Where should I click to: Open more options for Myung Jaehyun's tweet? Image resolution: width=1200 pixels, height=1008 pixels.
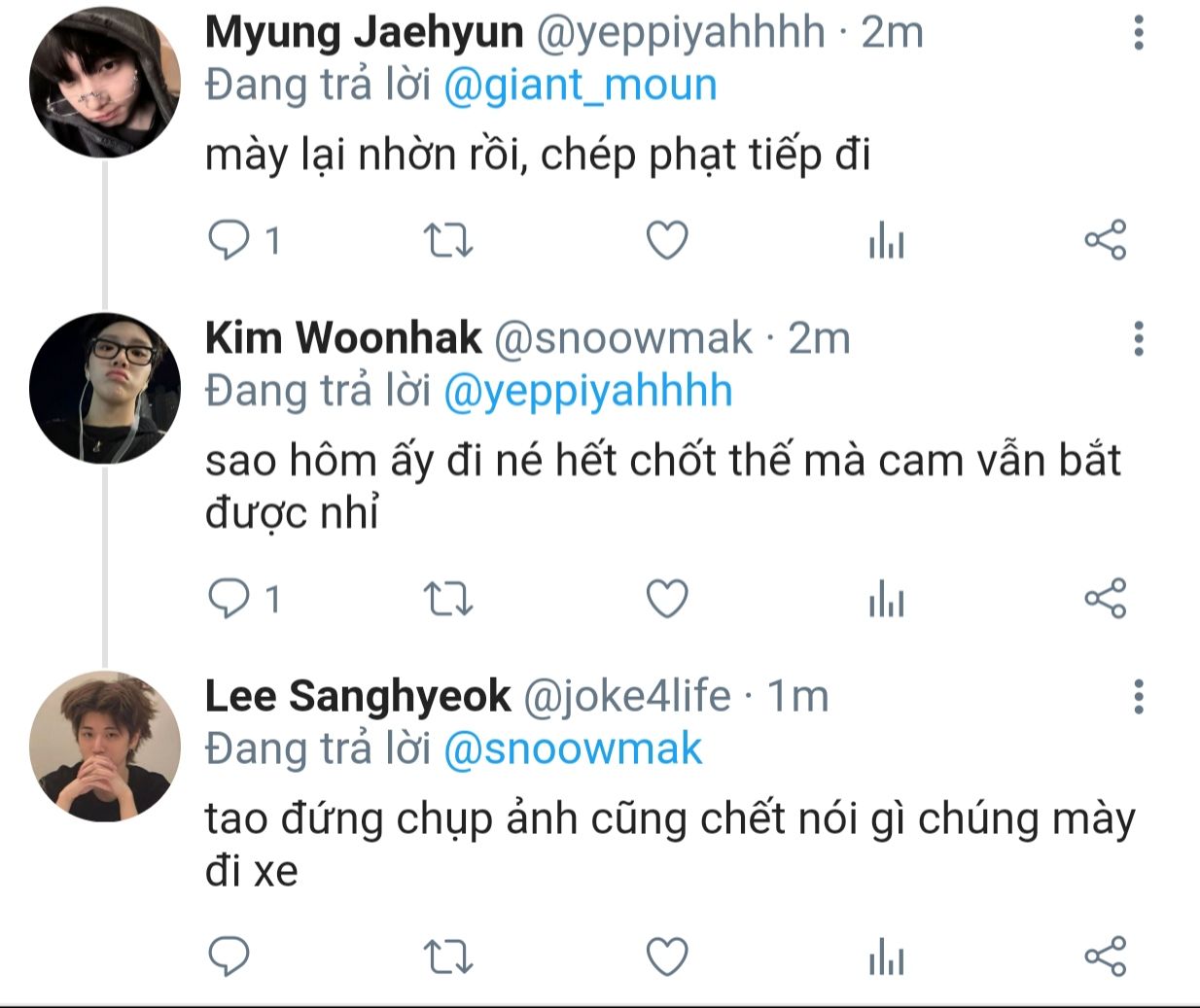pyautogui.click(x=1139, y=33)
